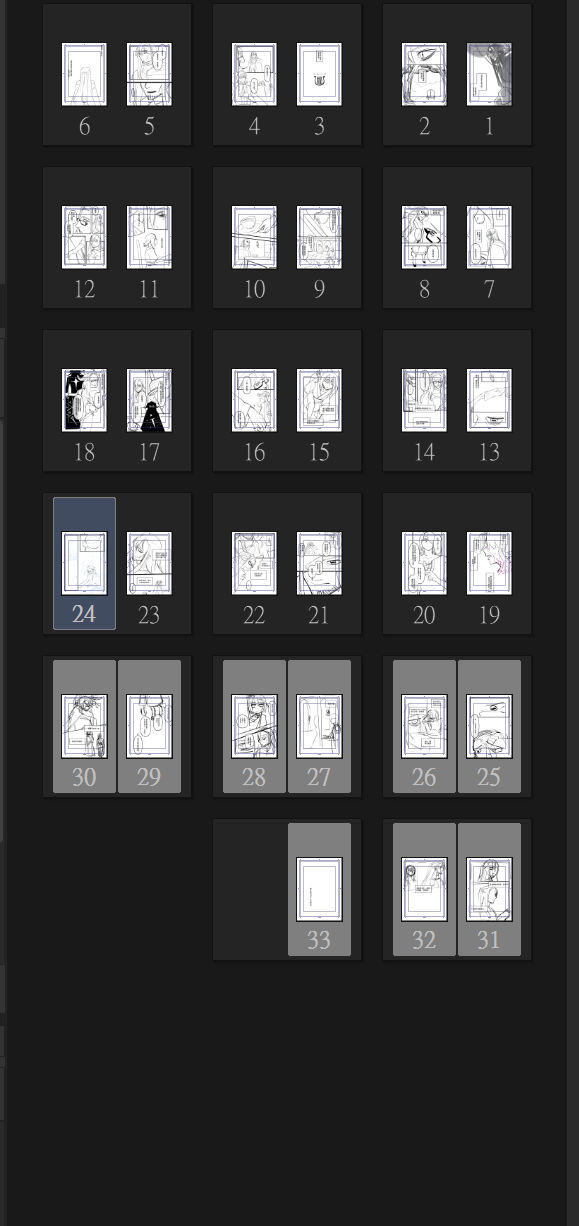
Task: Select page 23 thumbnail
Action: (149, 563)
